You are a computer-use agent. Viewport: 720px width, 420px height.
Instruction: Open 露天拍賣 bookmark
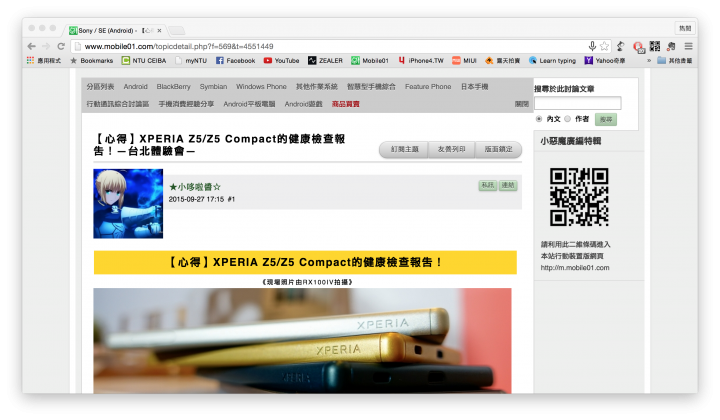click(503, 60)
